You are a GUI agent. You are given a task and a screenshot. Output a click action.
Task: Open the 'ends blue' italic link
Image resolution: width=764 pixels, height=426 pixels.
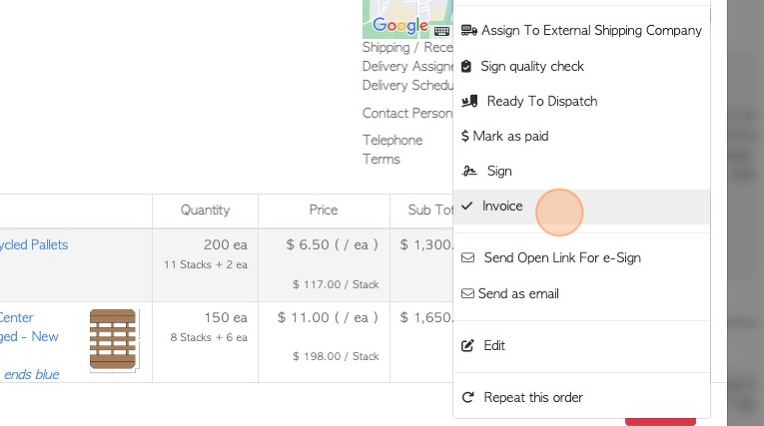31,374
